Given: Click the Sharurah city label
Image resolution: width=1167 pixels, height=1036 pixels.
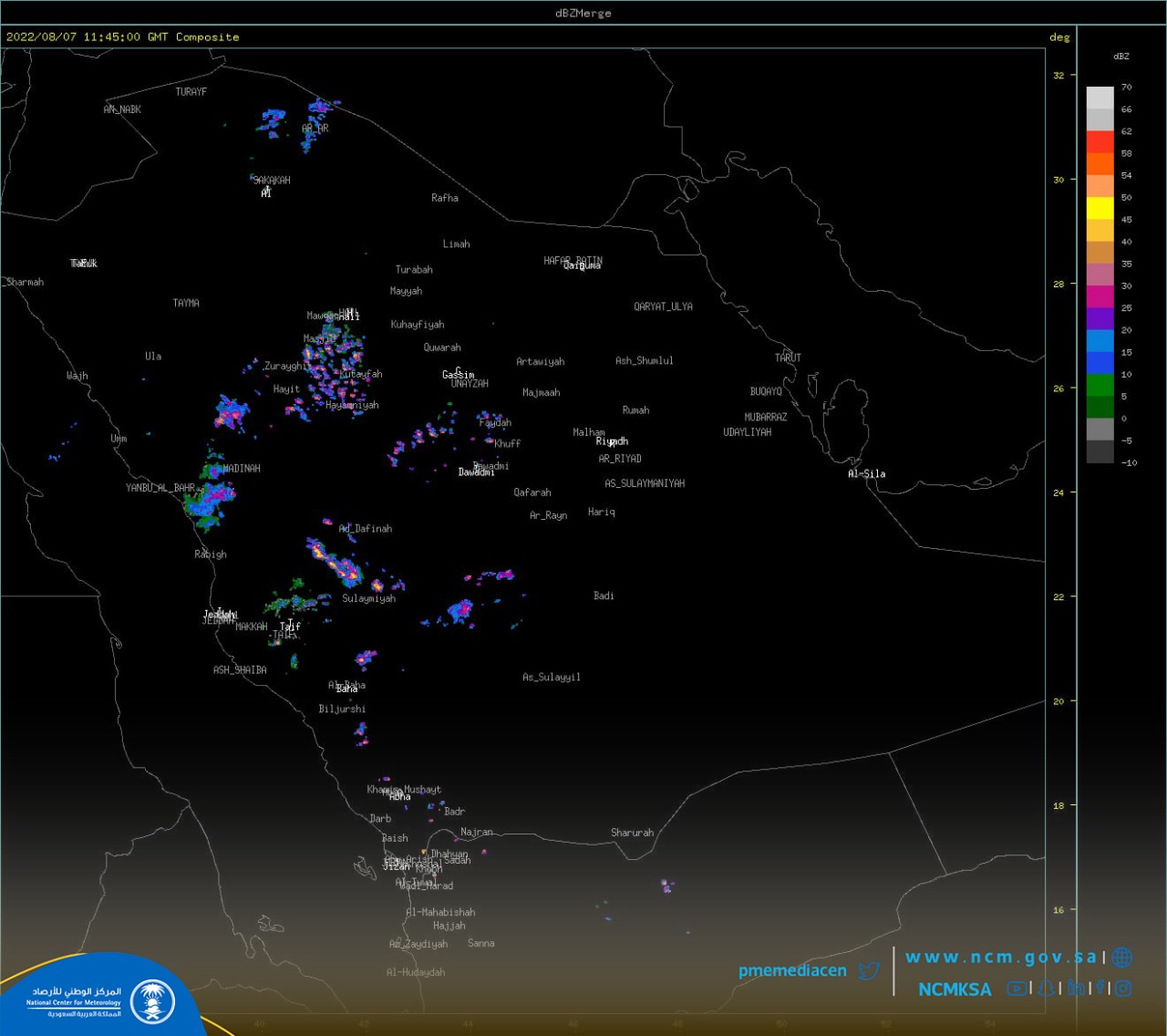Looking at the screenshot, I should click(x=633, y=833).
